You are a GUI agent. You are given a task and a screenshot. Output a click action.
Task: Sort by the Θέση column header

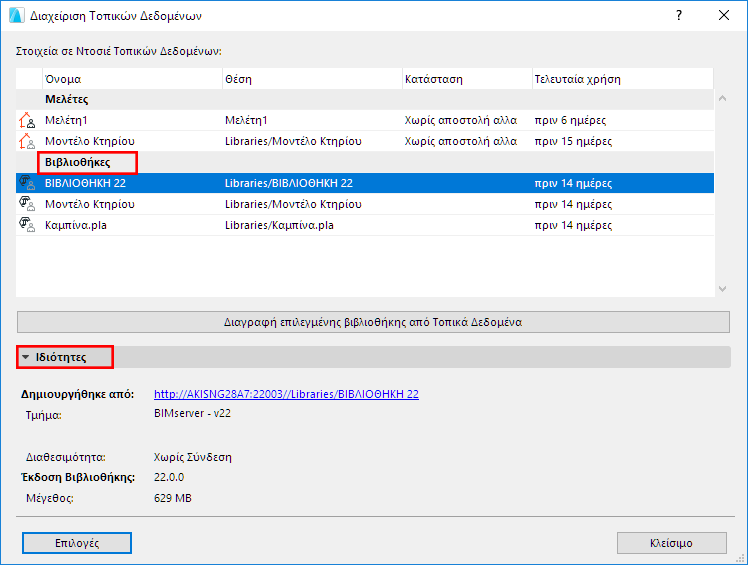point(312,79)
